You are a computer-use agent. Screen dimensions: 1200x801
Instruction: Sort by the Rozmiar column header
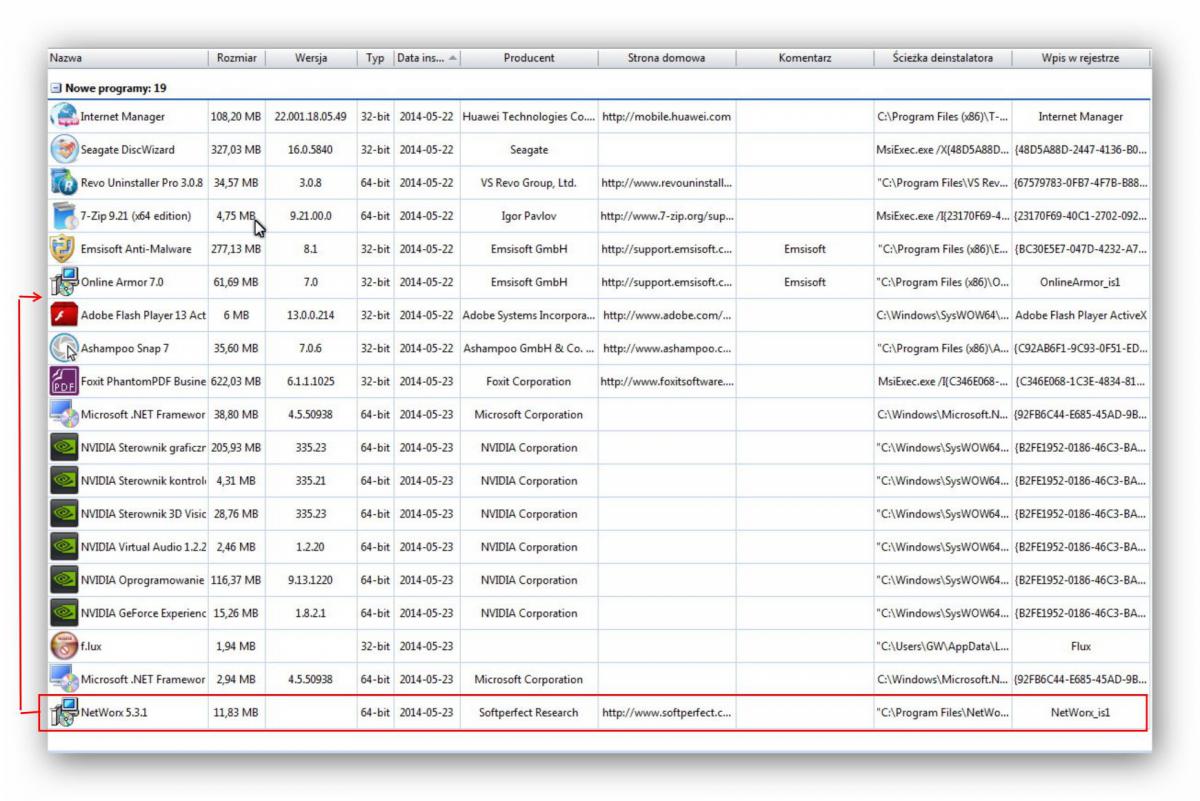(236, 58)
